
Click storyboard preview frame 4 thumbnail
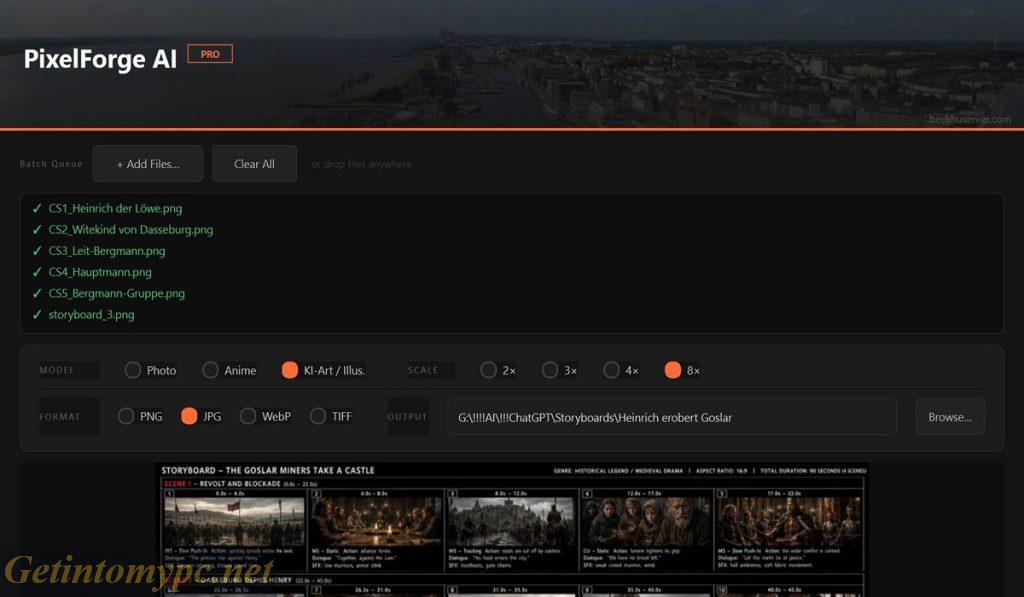(x=646, y=521)
